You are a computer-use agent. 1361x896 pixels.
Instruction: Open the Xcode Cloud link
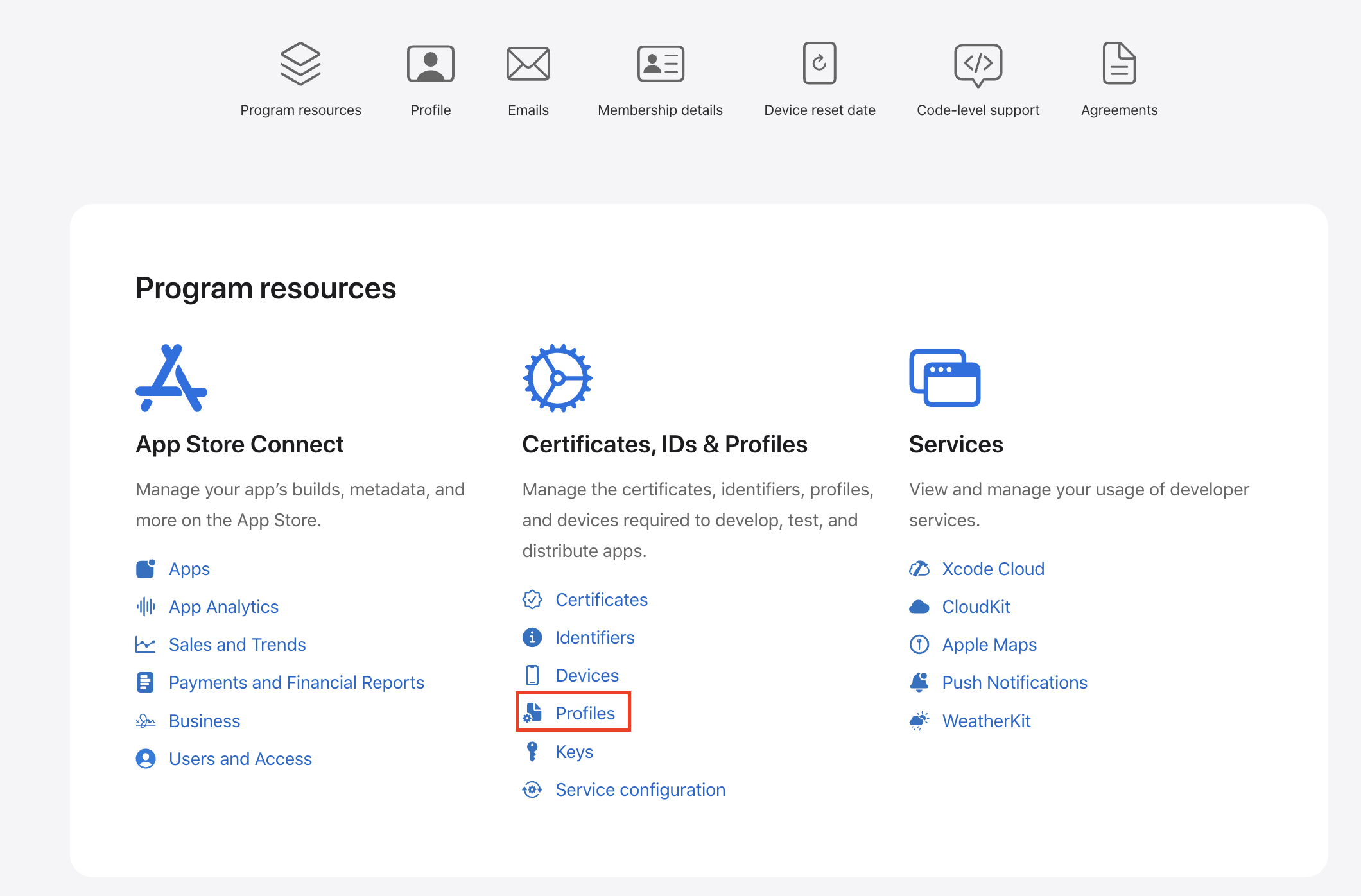(x=993, y=569)
